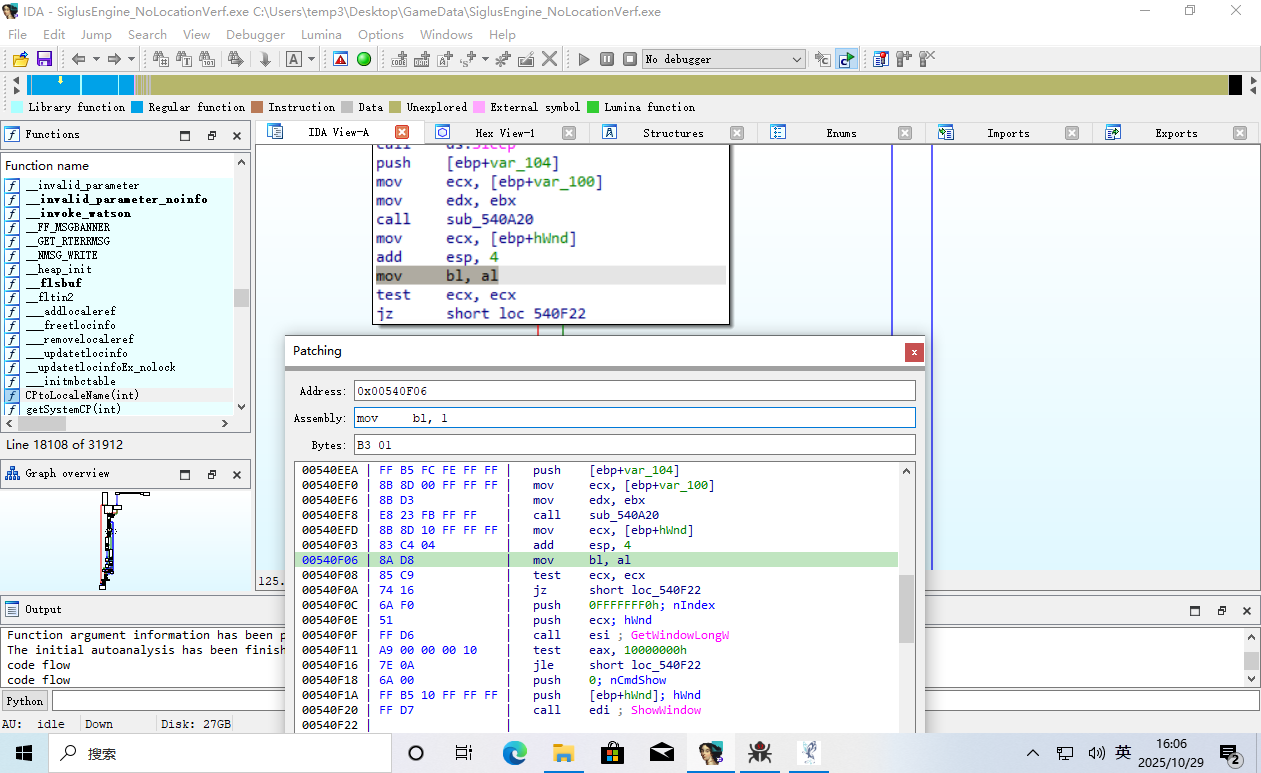Click the red warning triangle toolbar icon

point(341,59)
